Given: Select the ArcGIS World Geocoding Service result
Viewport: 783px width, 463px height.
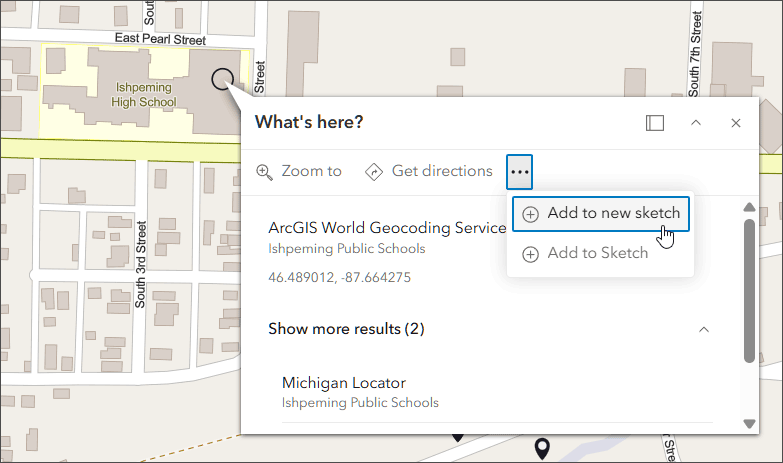Looking at the screenshot, I should tap(387, 228).
